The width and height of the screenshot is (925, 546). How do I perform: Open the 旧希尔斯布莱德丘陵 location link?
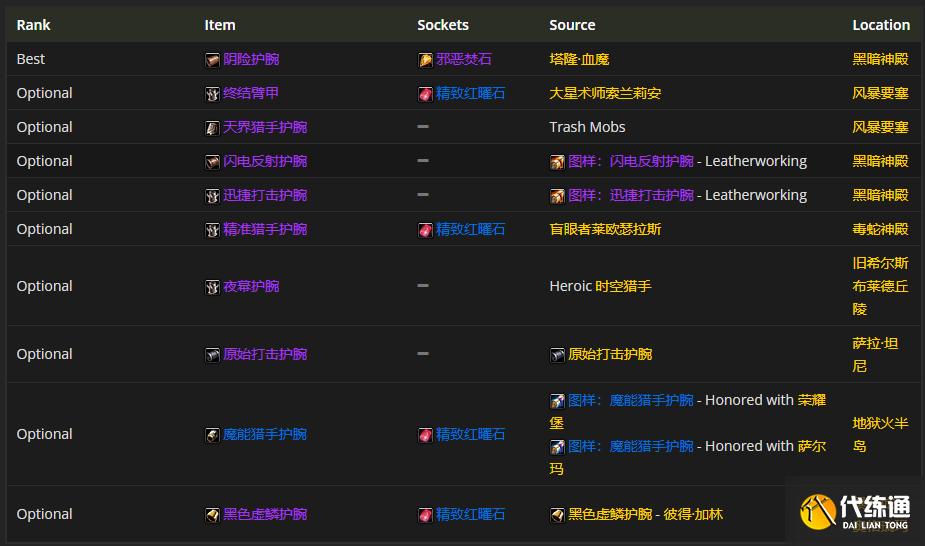click(880, 286)
